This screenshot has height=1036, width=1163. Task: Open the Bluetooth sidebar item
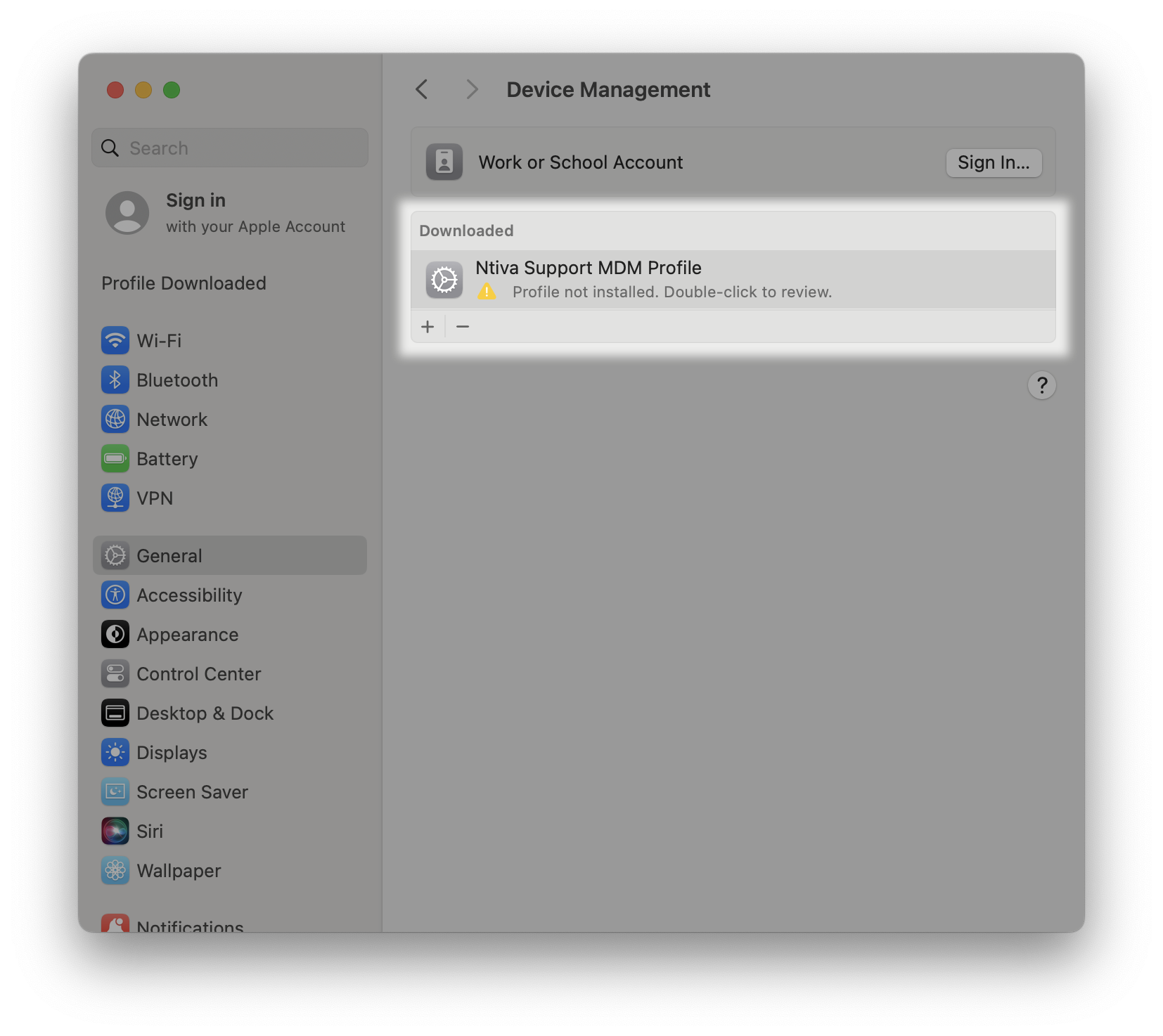pyautogui.click(x=230, y=380)
